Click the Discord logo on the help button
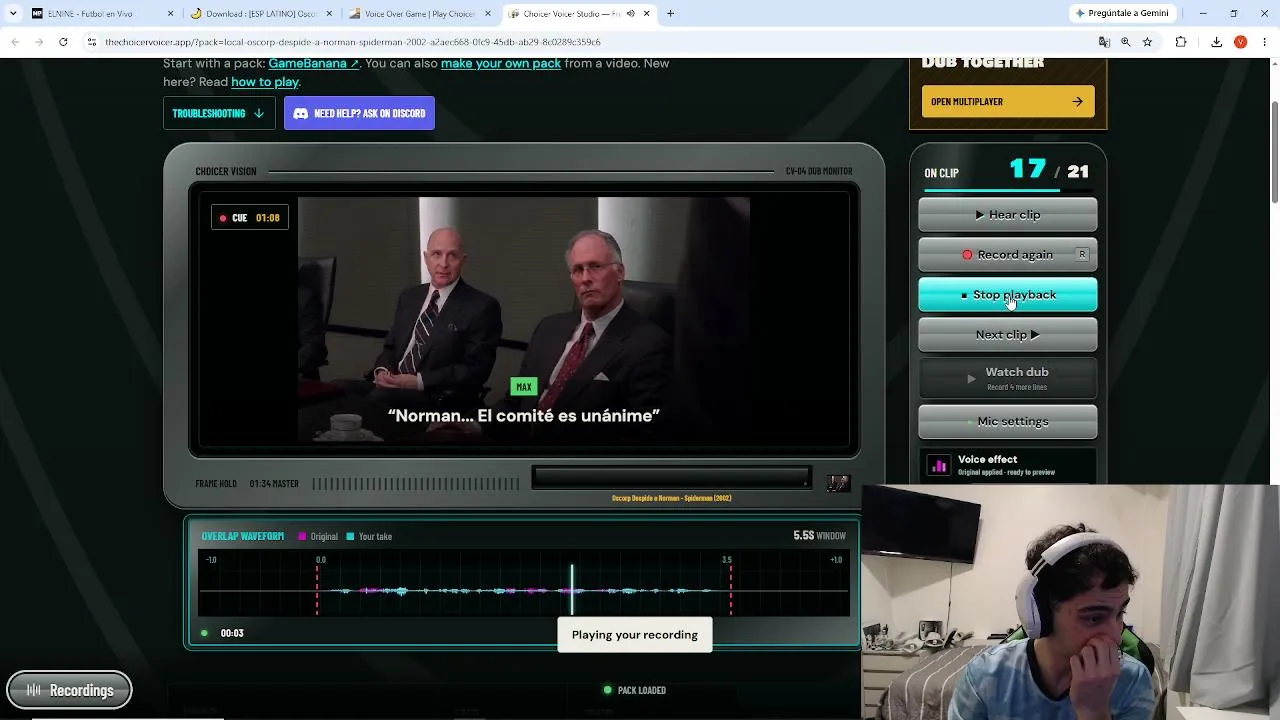This screenshot has height=720, width=1280. [x=300, y=113]
